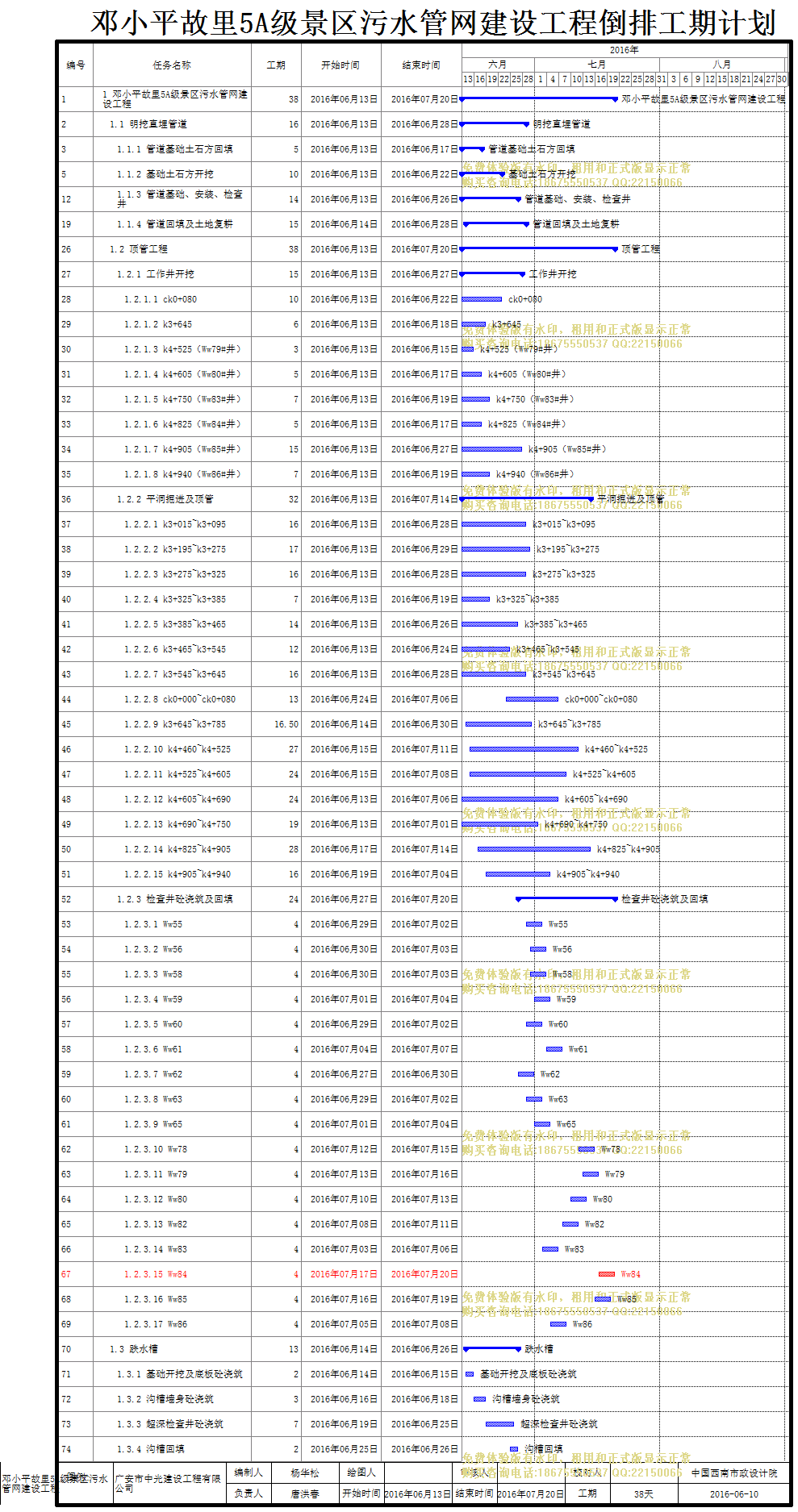Select end date 2016年07月15日 of Ww78
Screen dimensions: 798x1512
pos(424,1149)
